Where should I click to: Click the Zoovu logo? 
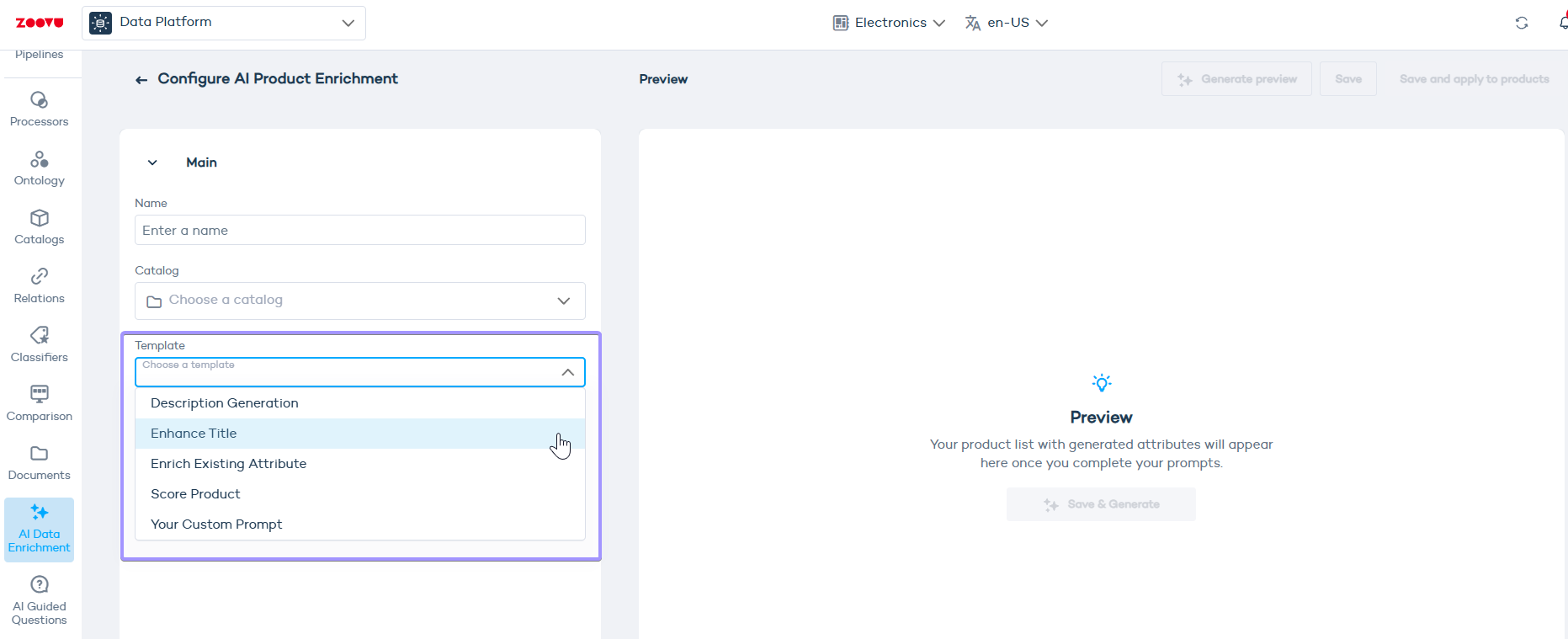[40, 23]
